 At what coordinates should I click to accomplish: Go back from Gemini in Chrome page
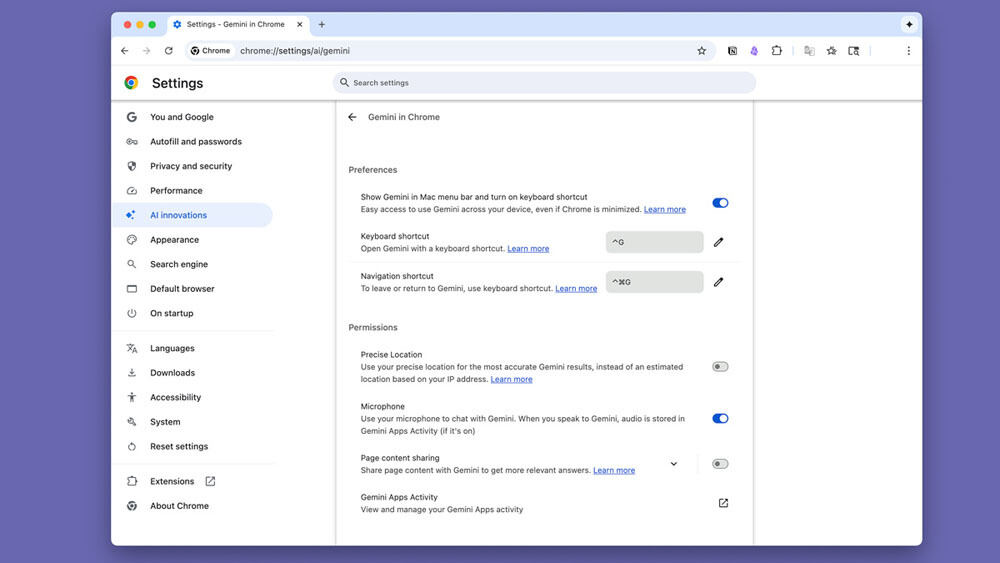(352, 117)
